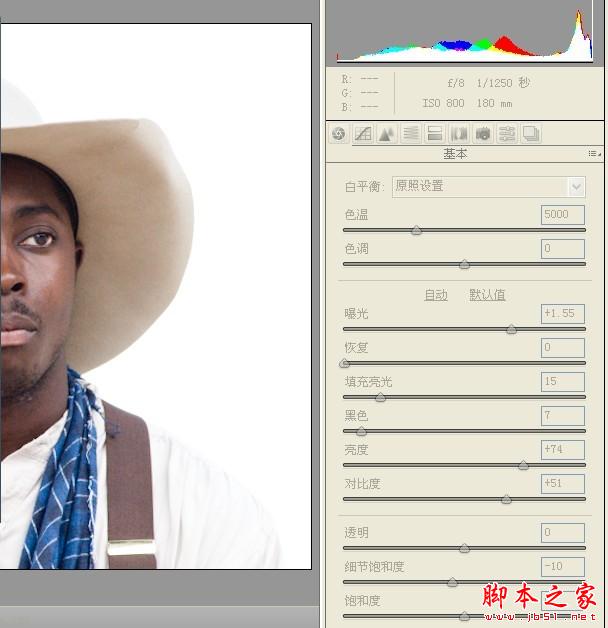Click the 透明 value field
The image size is (608, 628).
click(x=562, y=533)
